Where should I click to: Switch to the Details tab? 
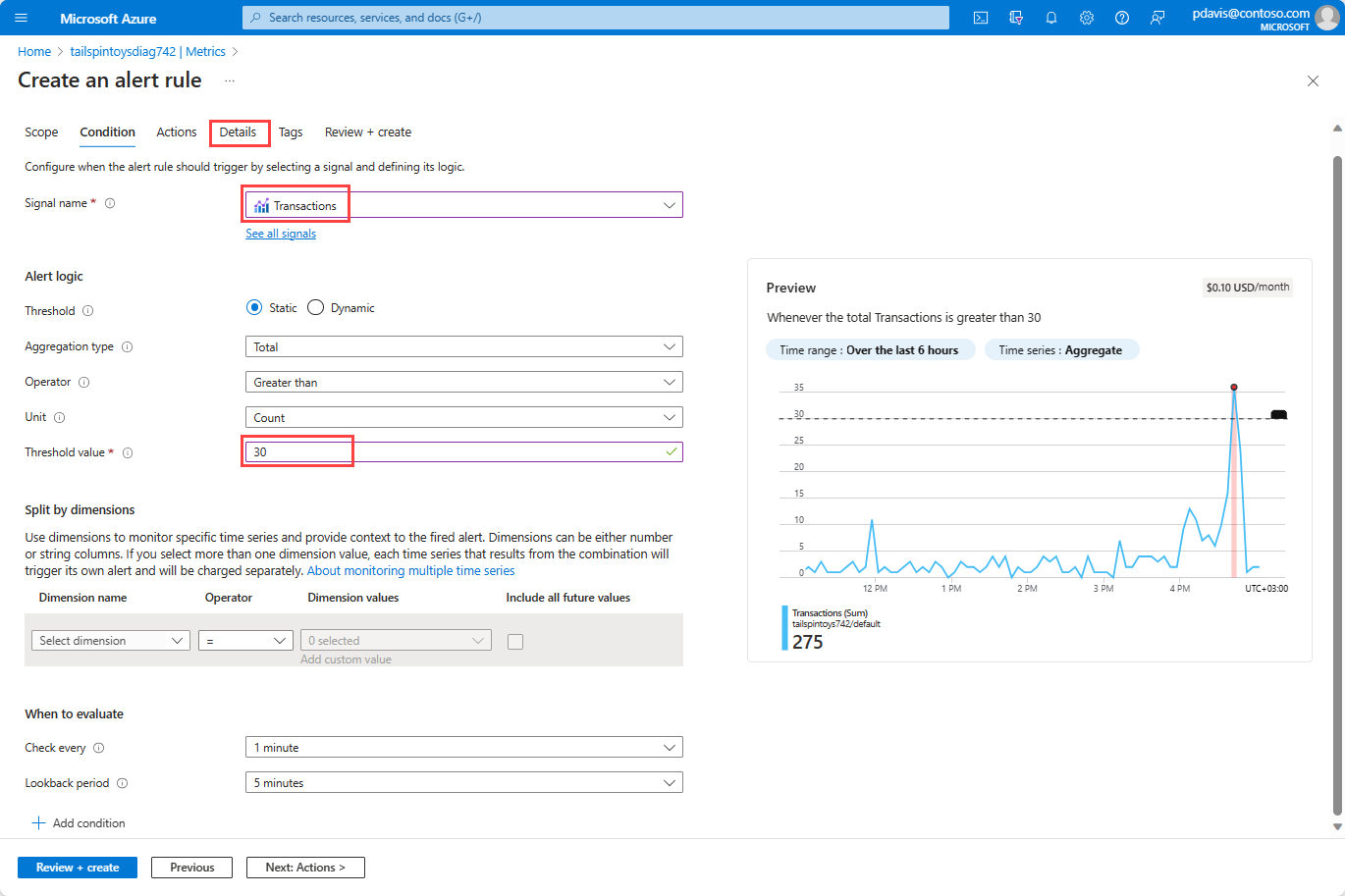[x=238, y=132]
